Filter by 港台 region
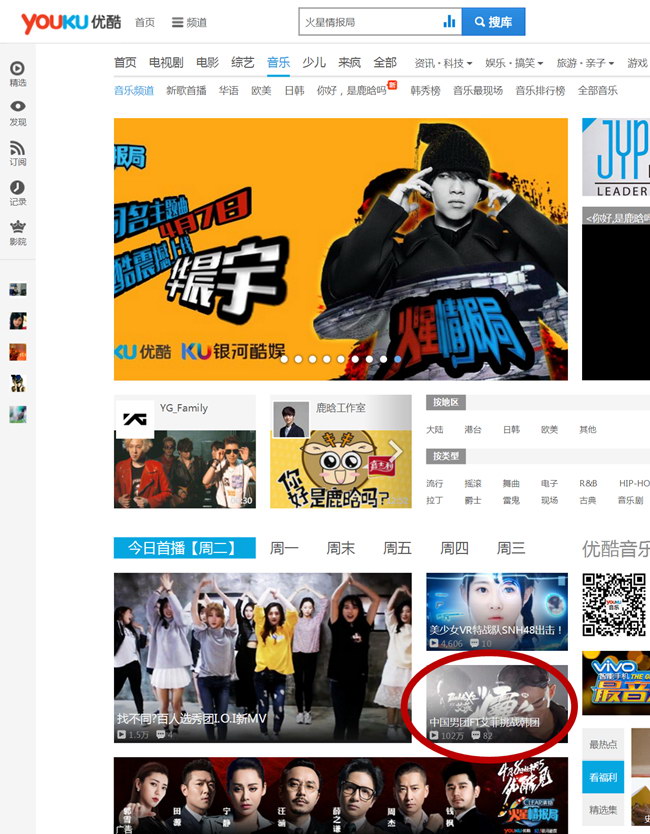Image resolution: width=650 pixels, height=834 pixels. pos(473,429)
